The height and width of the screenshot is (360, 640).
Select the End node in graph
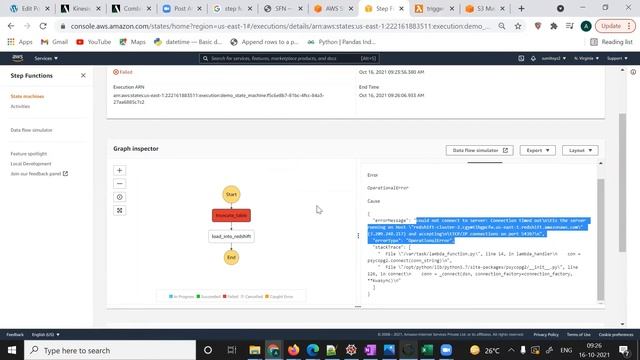[x=231, y=257]
